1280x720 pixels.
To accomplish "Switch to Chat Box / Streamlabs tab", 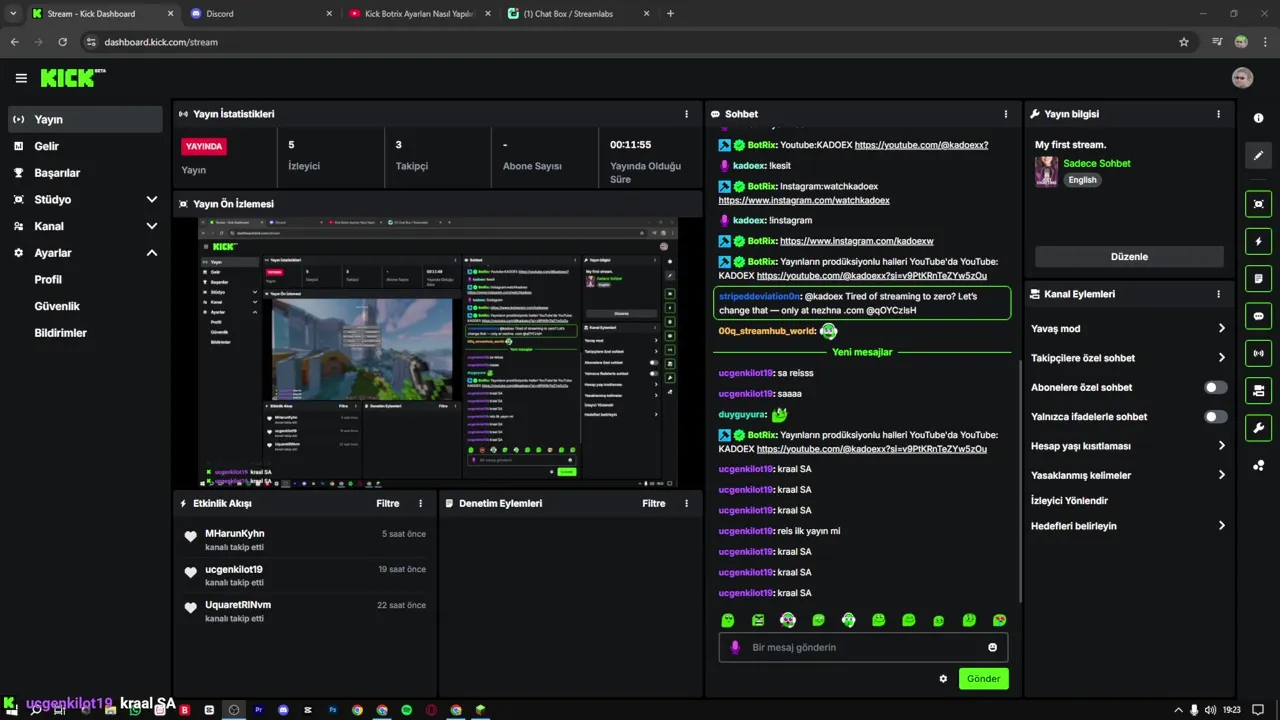I will (x=578, y=14).
